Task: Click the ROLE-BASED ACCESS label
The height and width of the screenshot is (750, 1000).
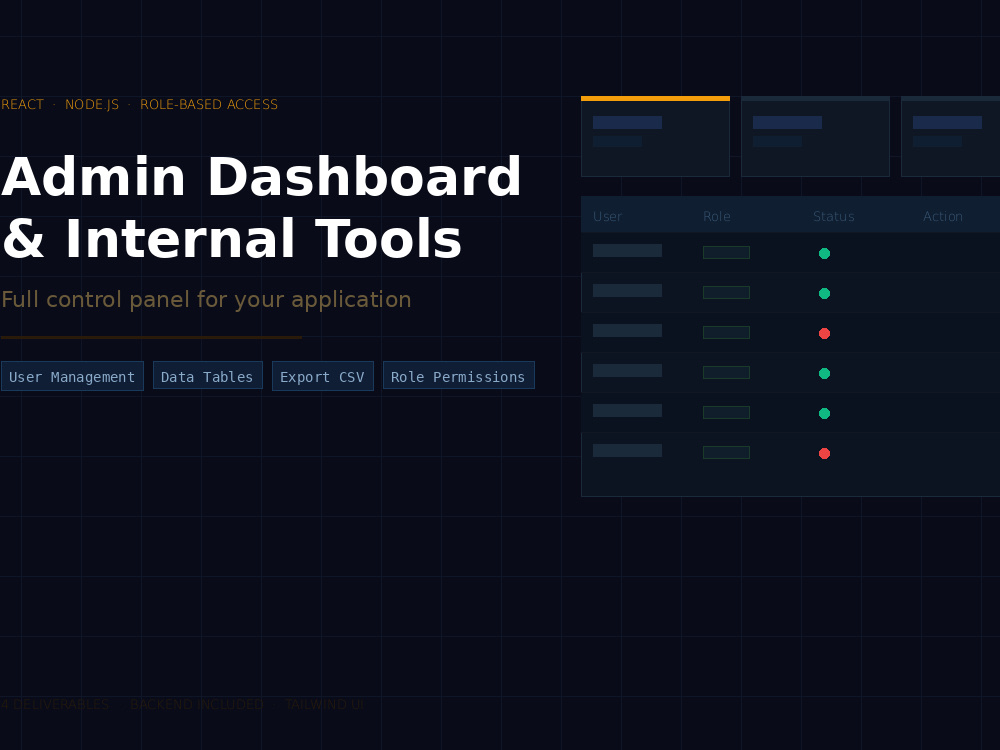Action: (x=209, y=105)
